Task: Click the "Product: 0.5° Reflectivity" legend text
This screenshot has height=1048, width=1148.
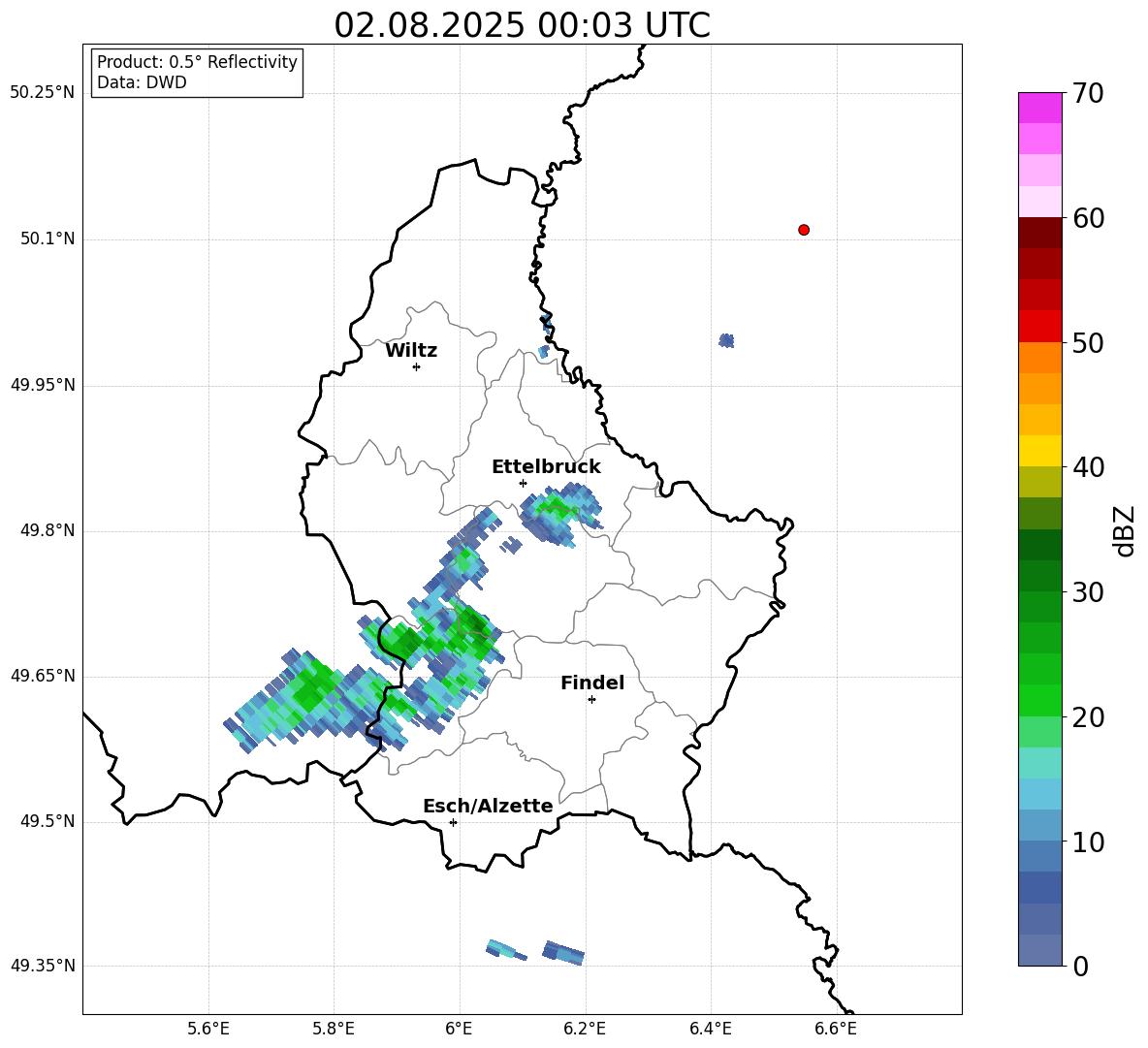Action: tap(197, 62)
